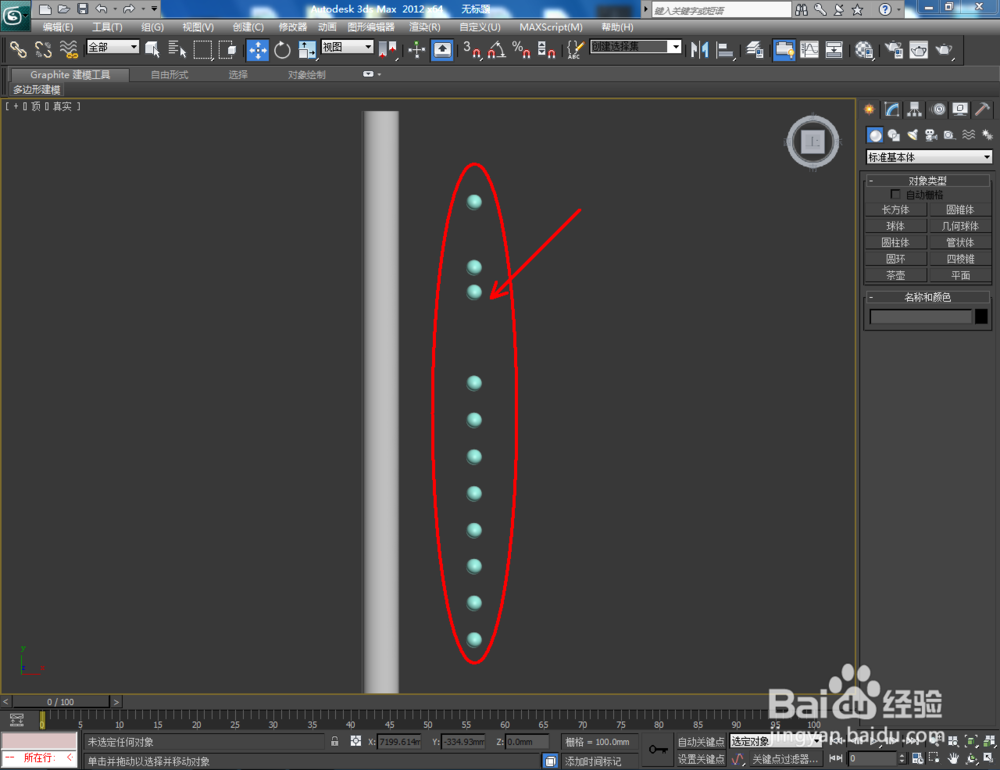Viewport: 1000px width, 770px height.
Task: Activate the Select and Move tool
Action: tap(258, 50)
